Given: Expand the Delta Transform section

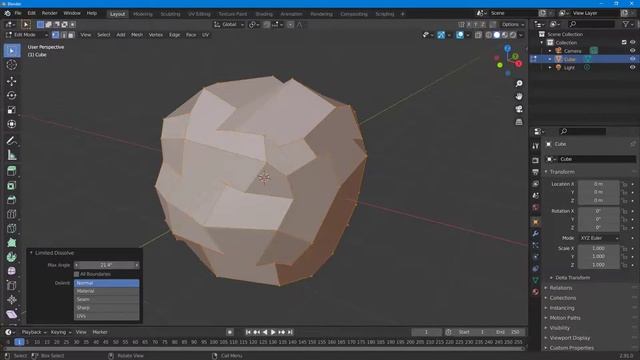Looking at the screenshot, I should [x=572, y=278].
